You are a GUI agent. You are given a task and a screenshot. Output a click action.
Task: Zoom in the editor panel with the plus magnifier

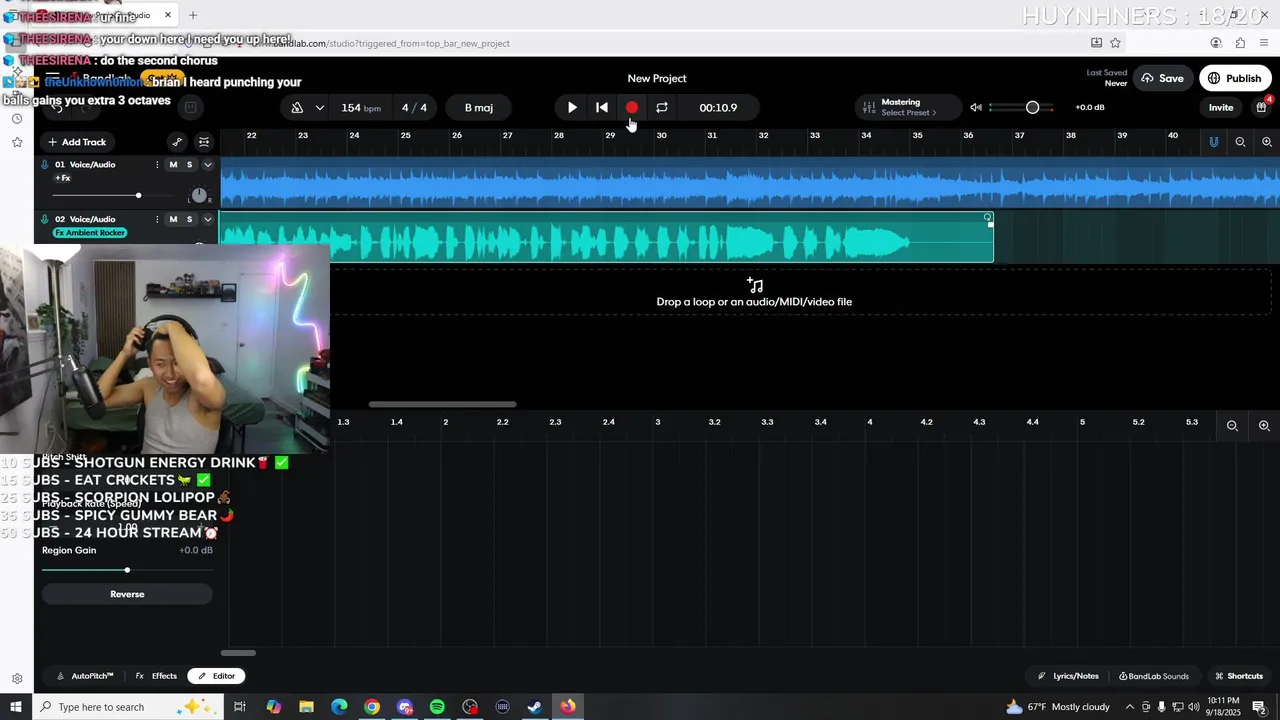1264,426
